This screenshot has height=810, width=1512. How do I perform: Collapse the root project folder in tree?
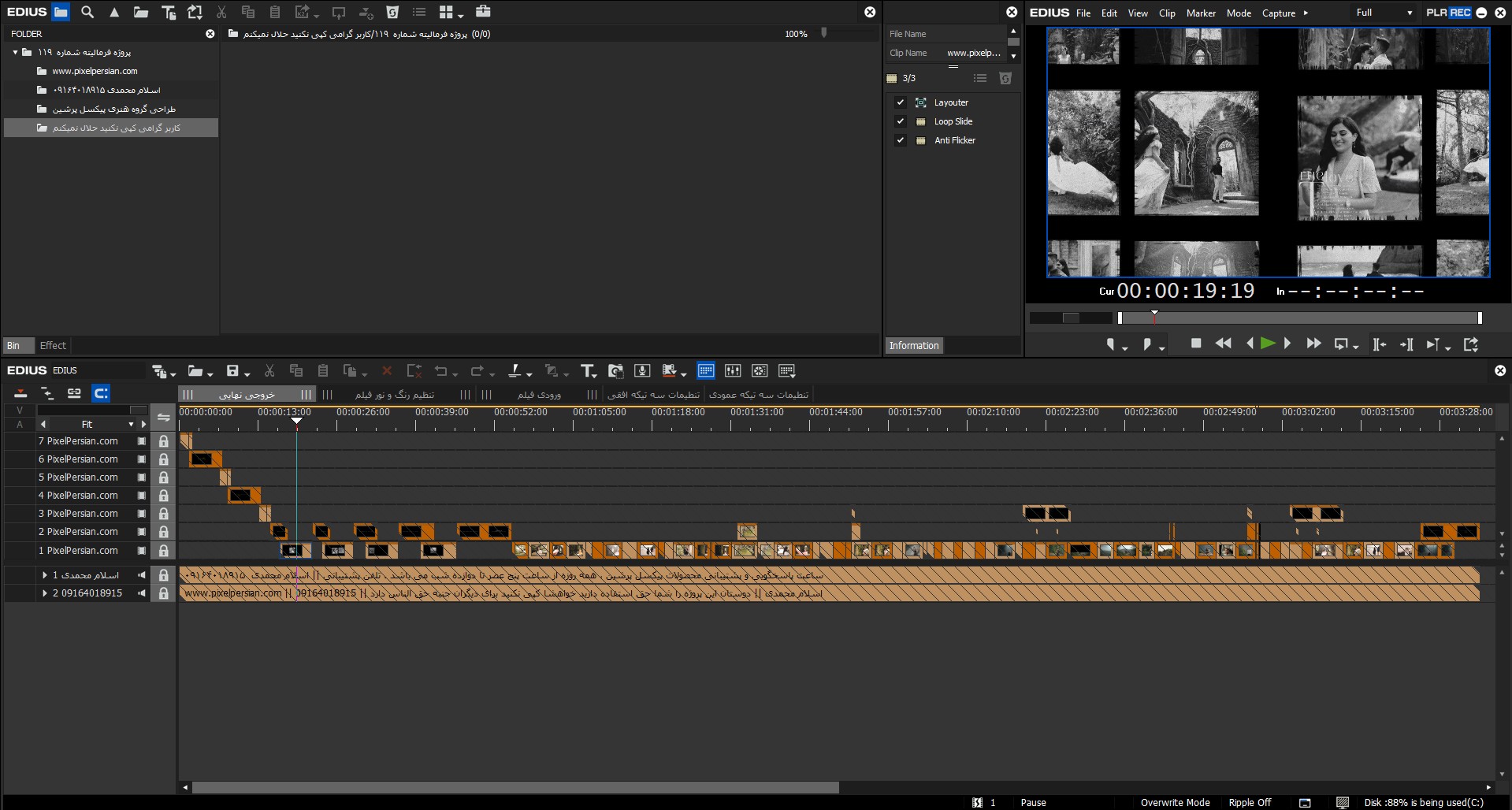click(15, 52)
